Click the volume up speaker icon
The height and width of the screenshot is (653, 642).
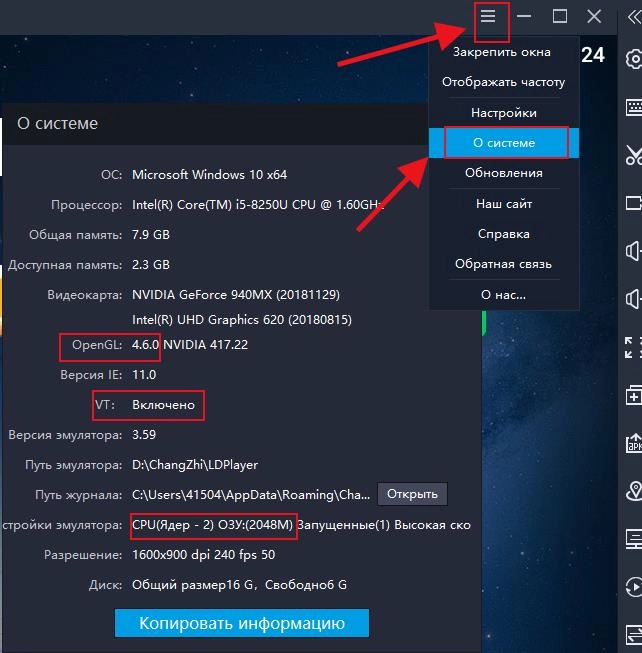pos(633,250)
